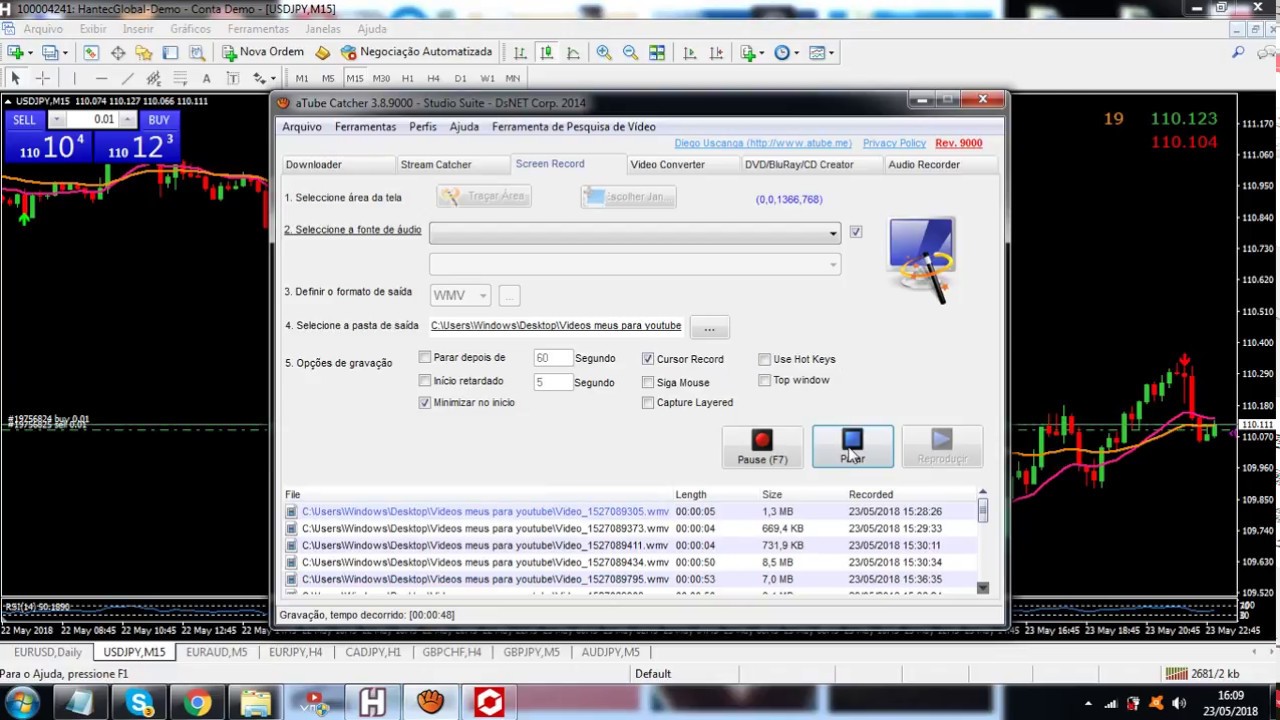Screen dimensions: 1280x720
Task: Click the tile windows grid icon
Action: pos(657,52)
